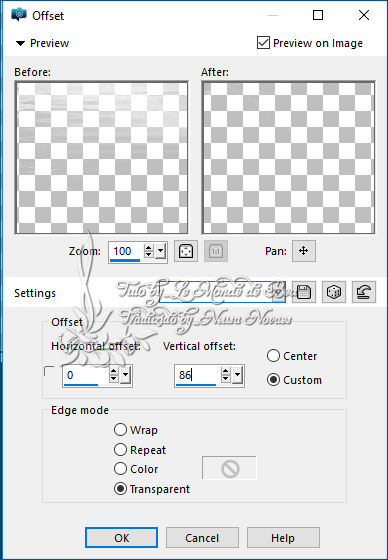Click the zoom 1:1 actual size icon
388x560 pixels.
216,251
